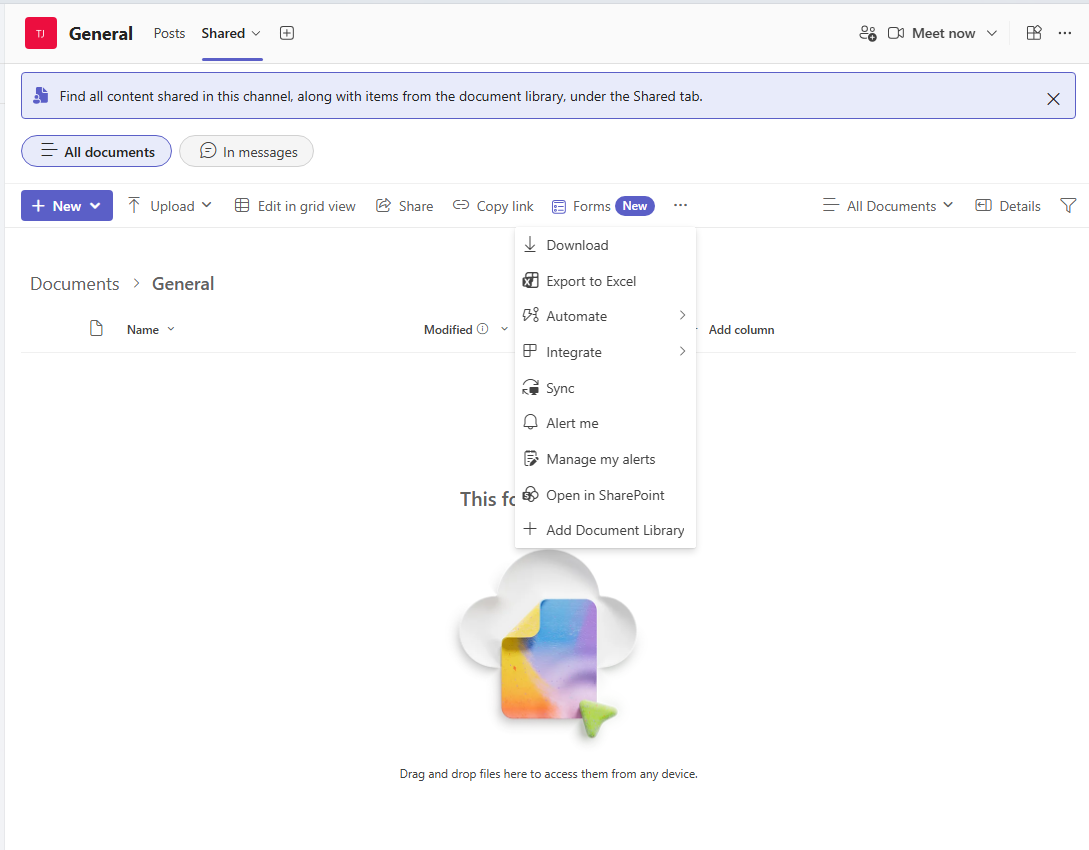Toggle the In messages filter
This screenshot has width=1089, height=850.
point(246,151)
